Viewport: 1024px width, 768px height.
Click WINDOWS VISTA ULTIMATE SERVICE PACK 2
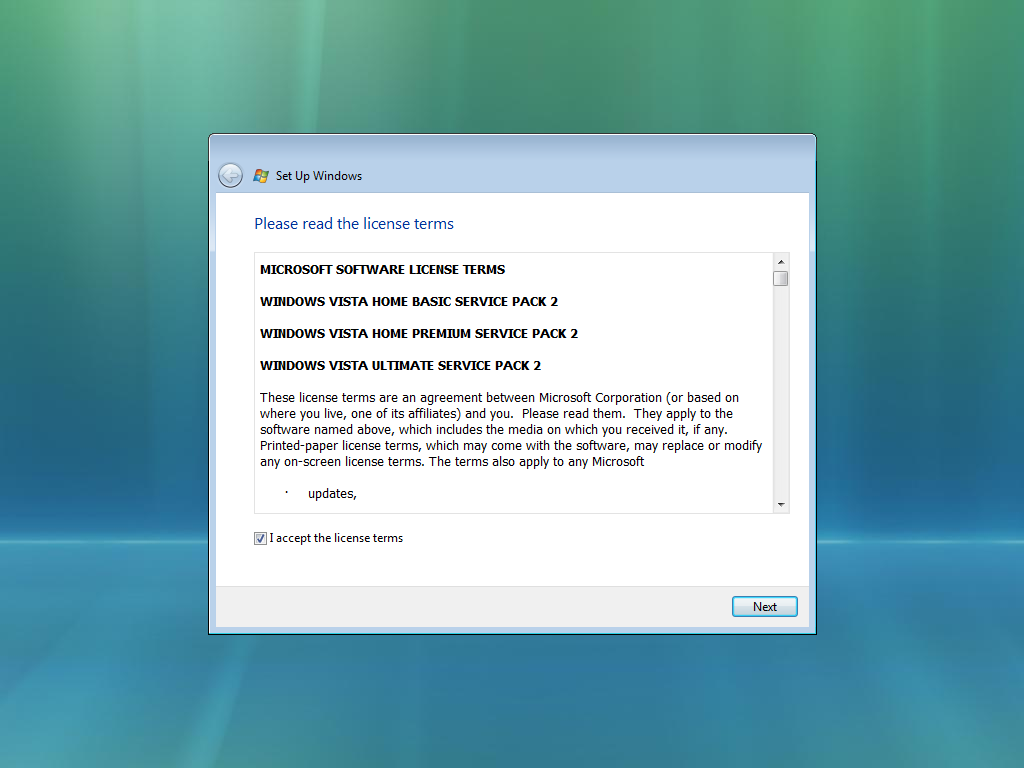400,366
